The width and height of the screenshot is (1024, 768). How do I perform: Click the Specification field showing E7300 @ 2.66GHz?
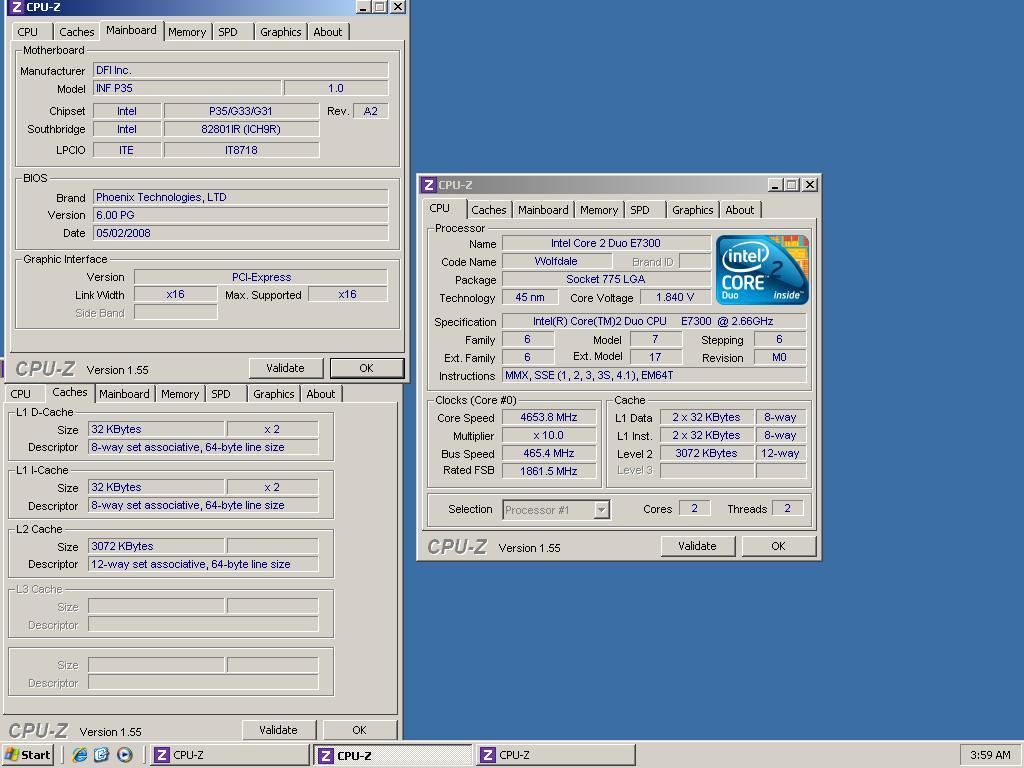pos(654,321)
